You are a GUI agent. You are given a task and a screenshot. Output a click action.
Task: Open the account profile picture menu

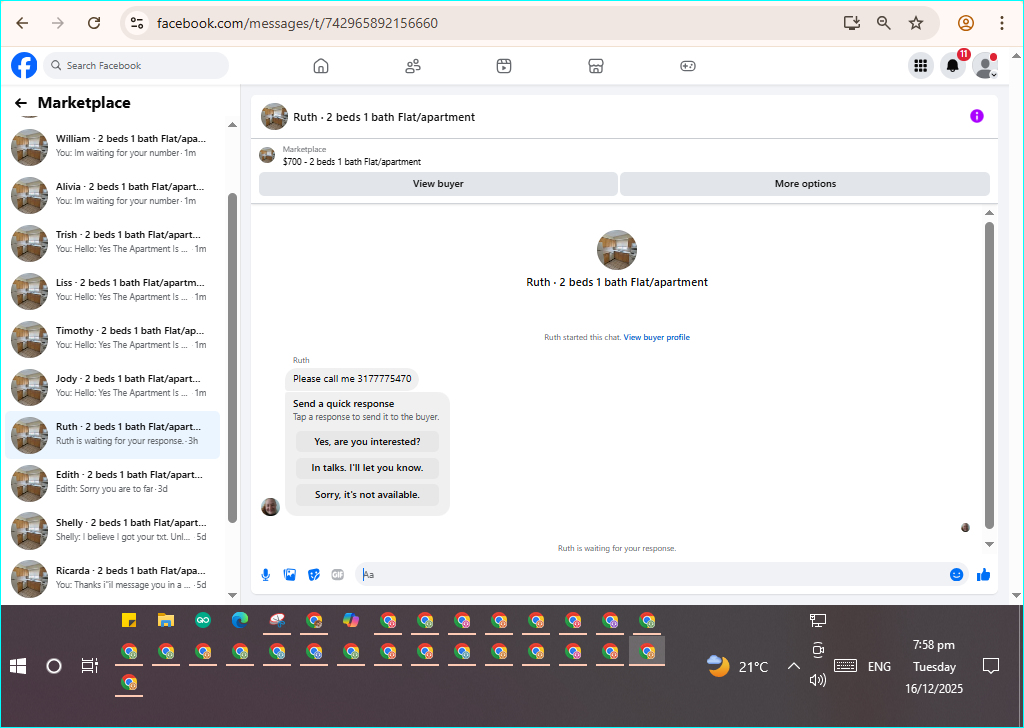985,65
